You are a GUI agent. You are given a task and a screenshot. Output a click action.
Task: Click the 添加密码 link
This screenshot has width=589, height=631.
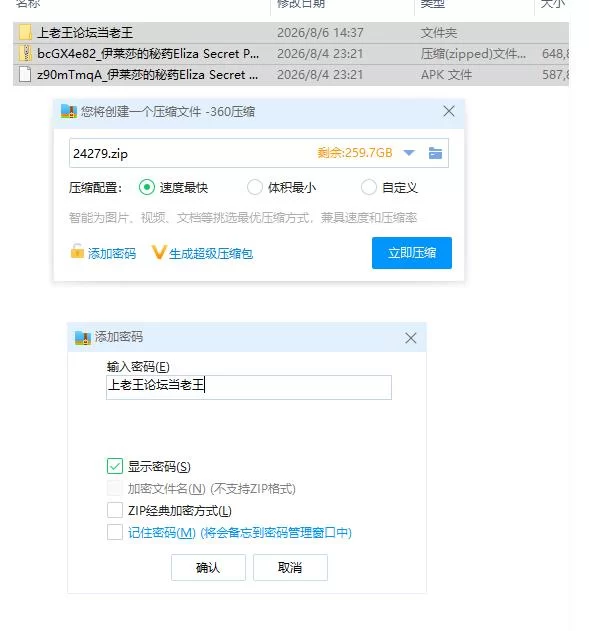[x=112, y=254]
